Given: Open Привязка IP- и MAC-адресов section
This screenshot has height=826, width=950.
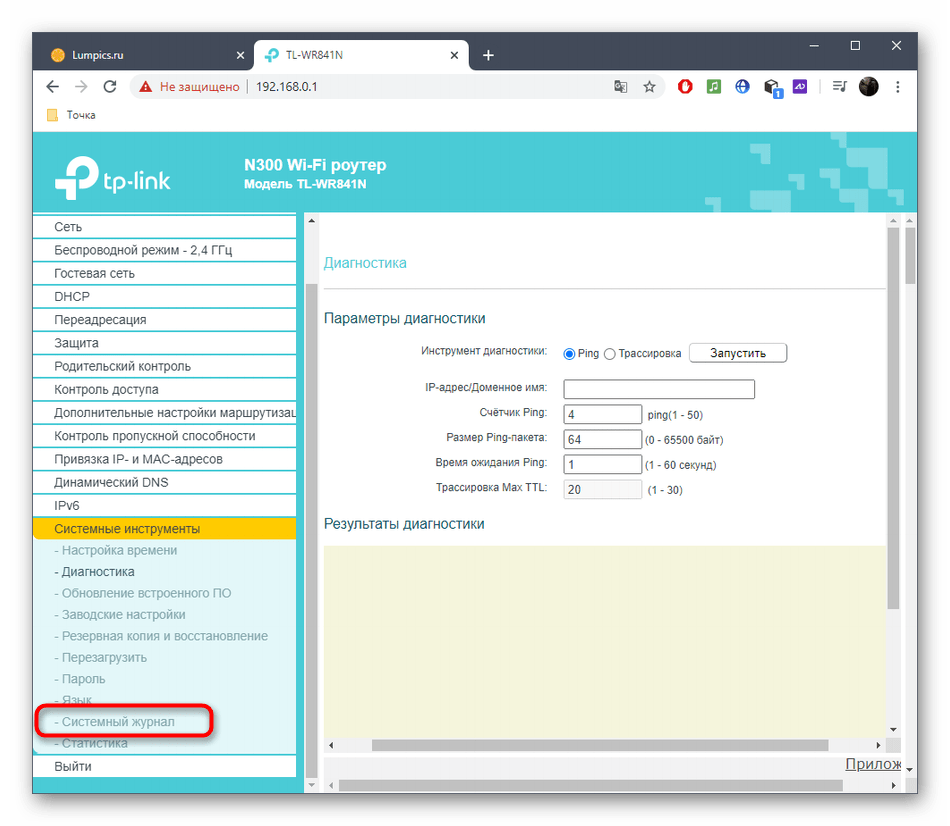Looking at the screenshot, I should [164, 459].
